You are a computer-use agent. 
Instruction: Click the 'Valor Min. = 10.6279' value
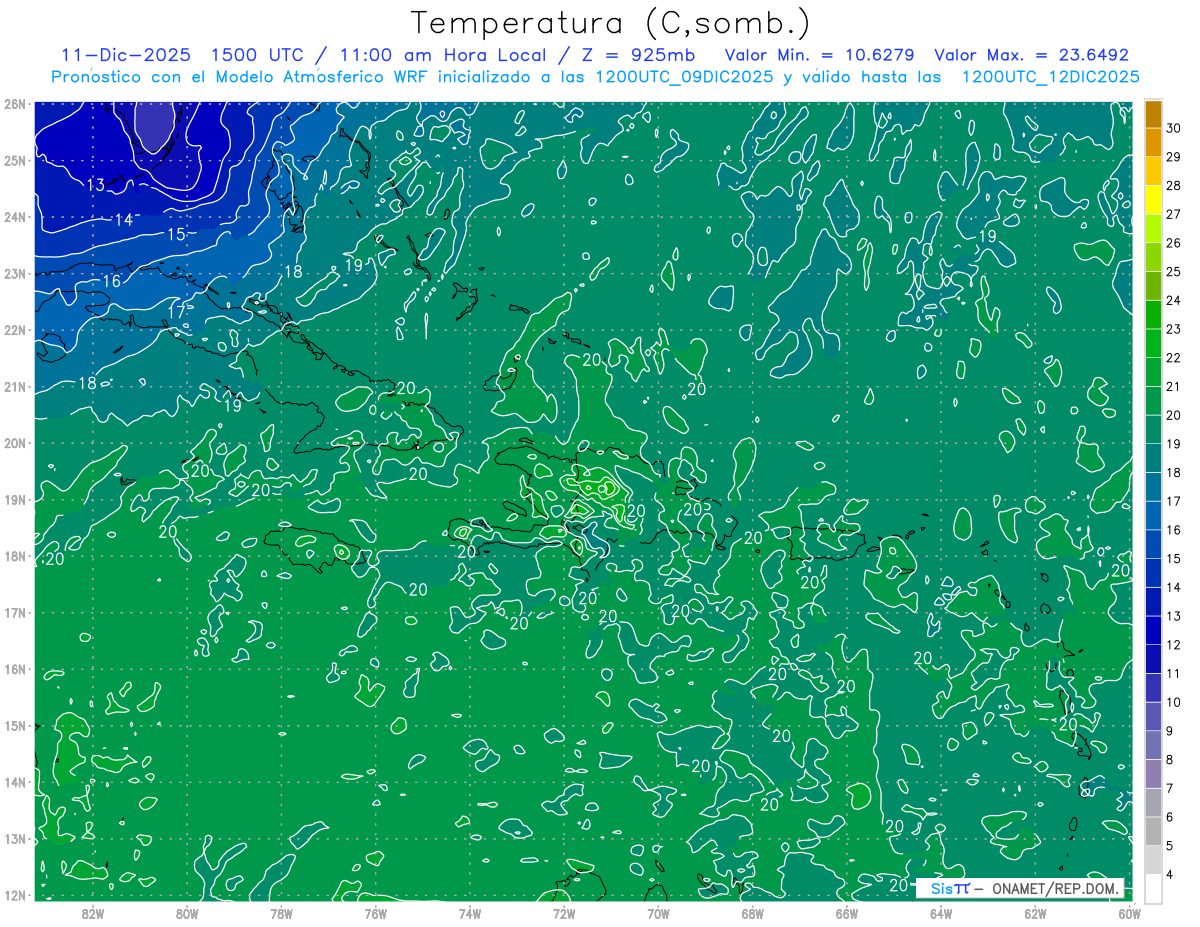[821, 55]
